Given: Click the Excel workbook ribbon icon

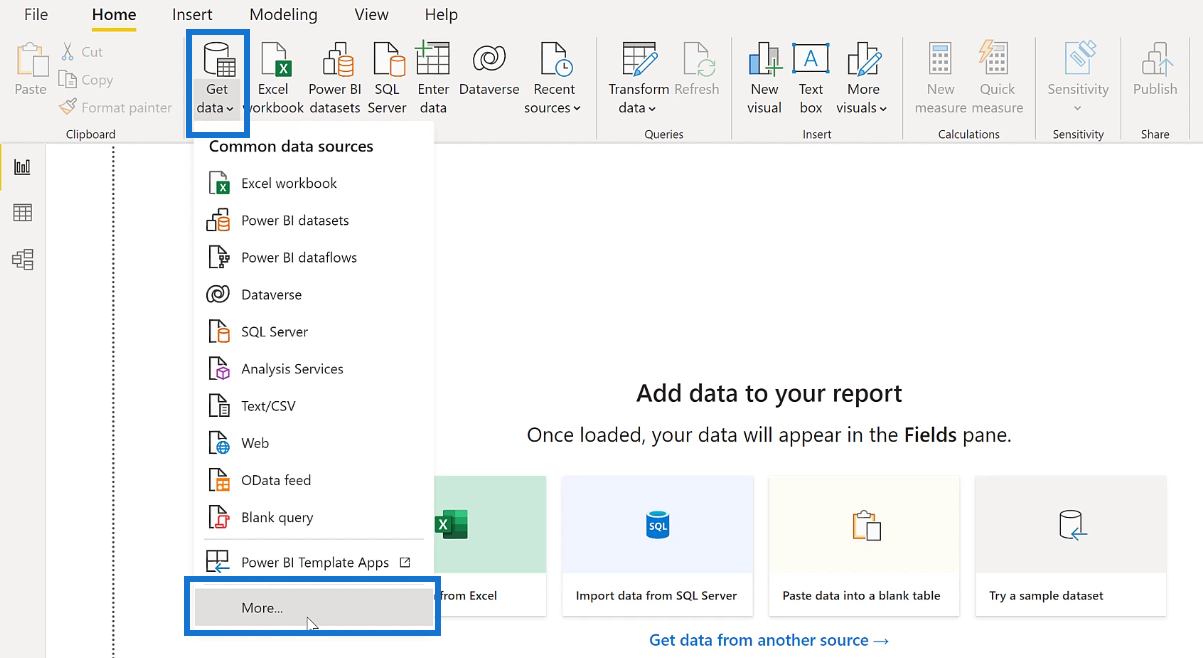Looking at the screenshot, I should click(x=273, y=80).
